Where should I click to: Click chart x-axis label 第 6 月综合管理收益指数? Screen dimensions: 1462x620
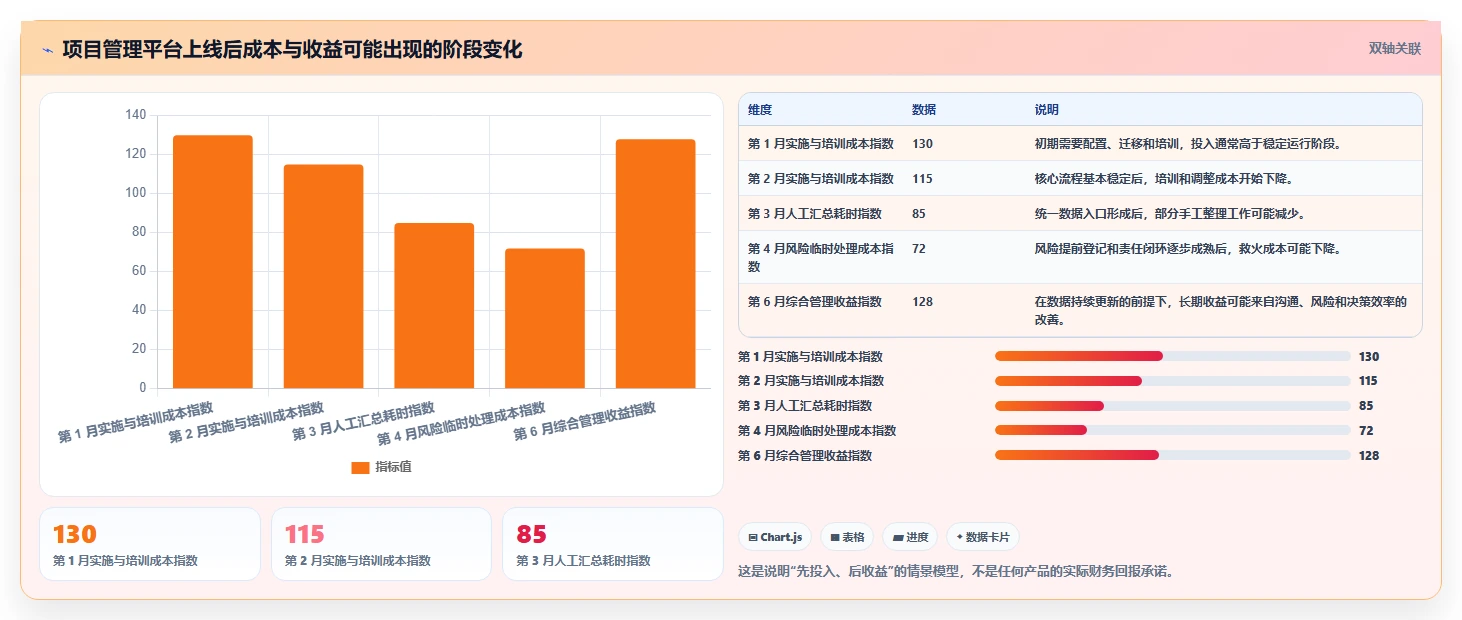click(x=585, y=422)
